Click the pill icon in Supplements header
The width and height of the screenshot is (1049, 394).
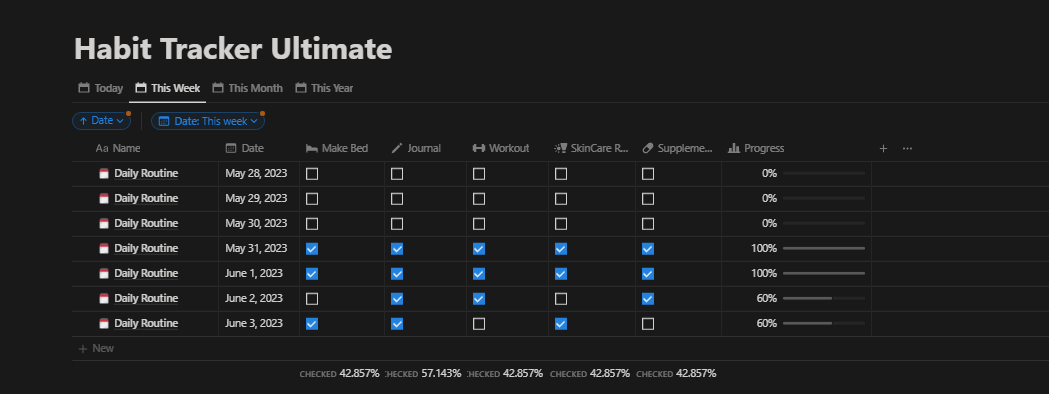[x=647, y=149]
